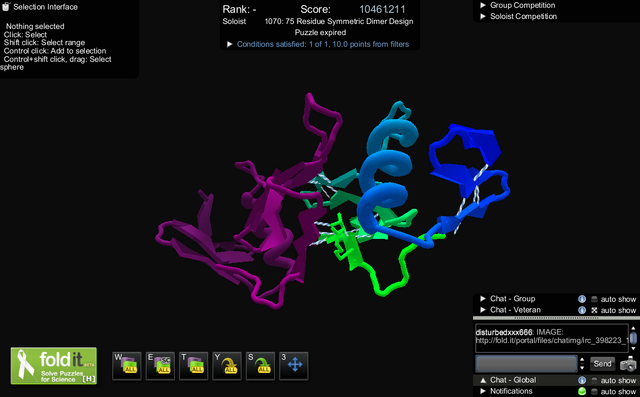Click the Wiggle All tool (W)
The image size is (640, 397).
(x=127, y=366)
